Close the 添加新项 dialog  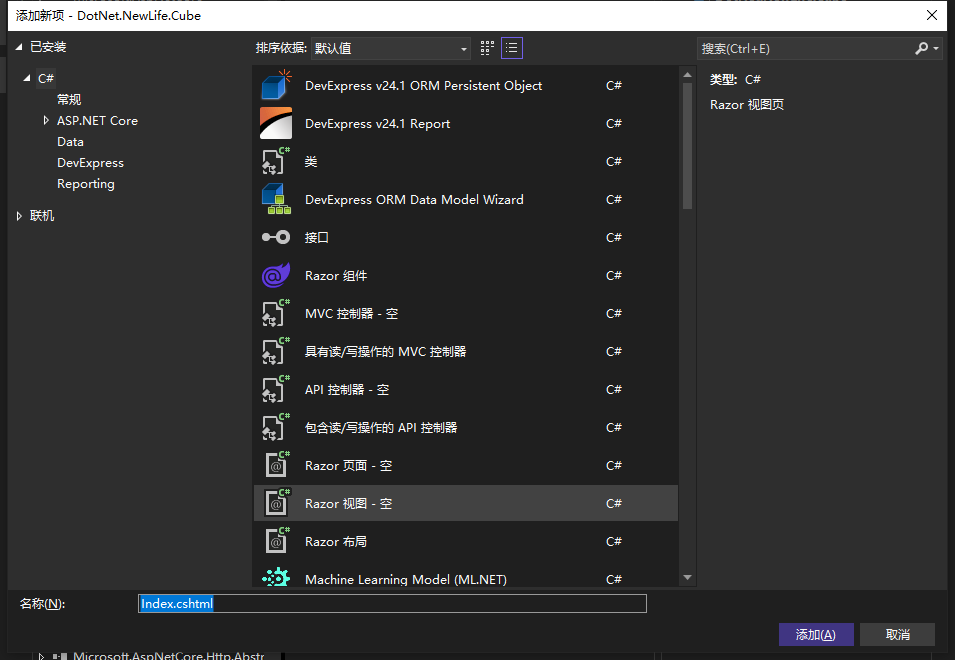click(x=932, y=15)
